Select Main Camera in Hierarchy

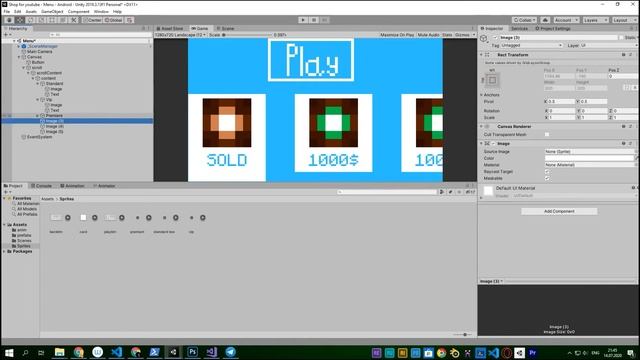tap(39, 52)
